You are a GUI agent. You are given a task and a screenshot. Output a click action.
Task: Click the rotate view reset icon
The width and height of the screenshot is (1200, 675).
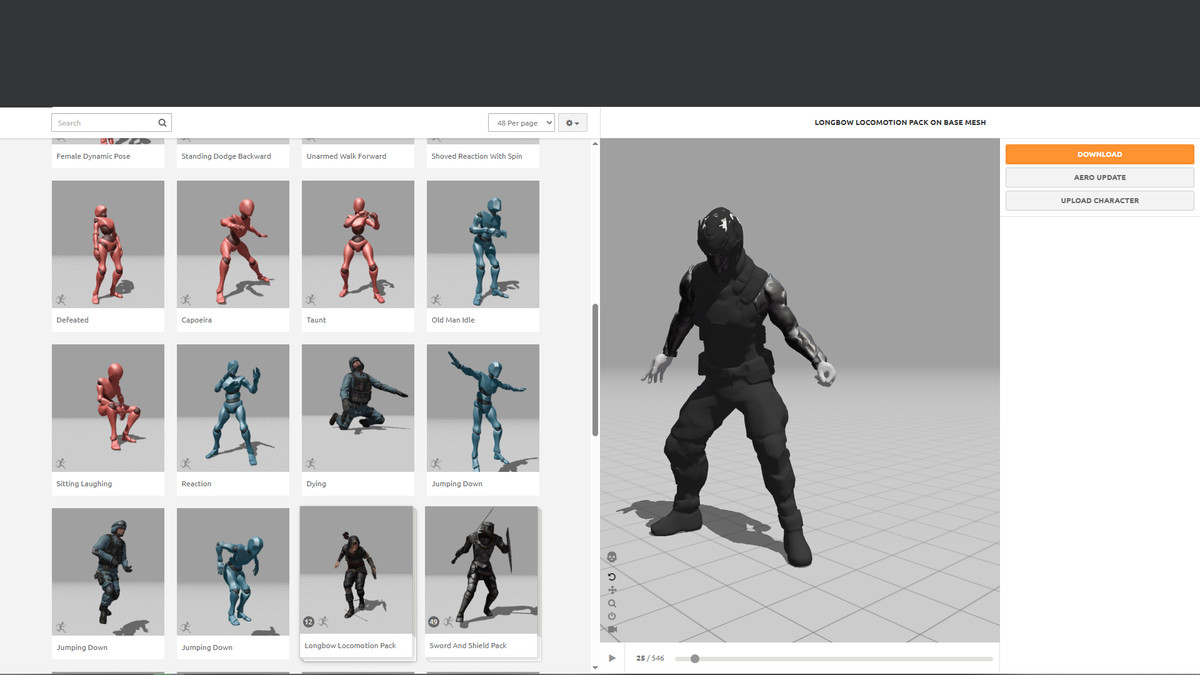(x=612, y=577)
